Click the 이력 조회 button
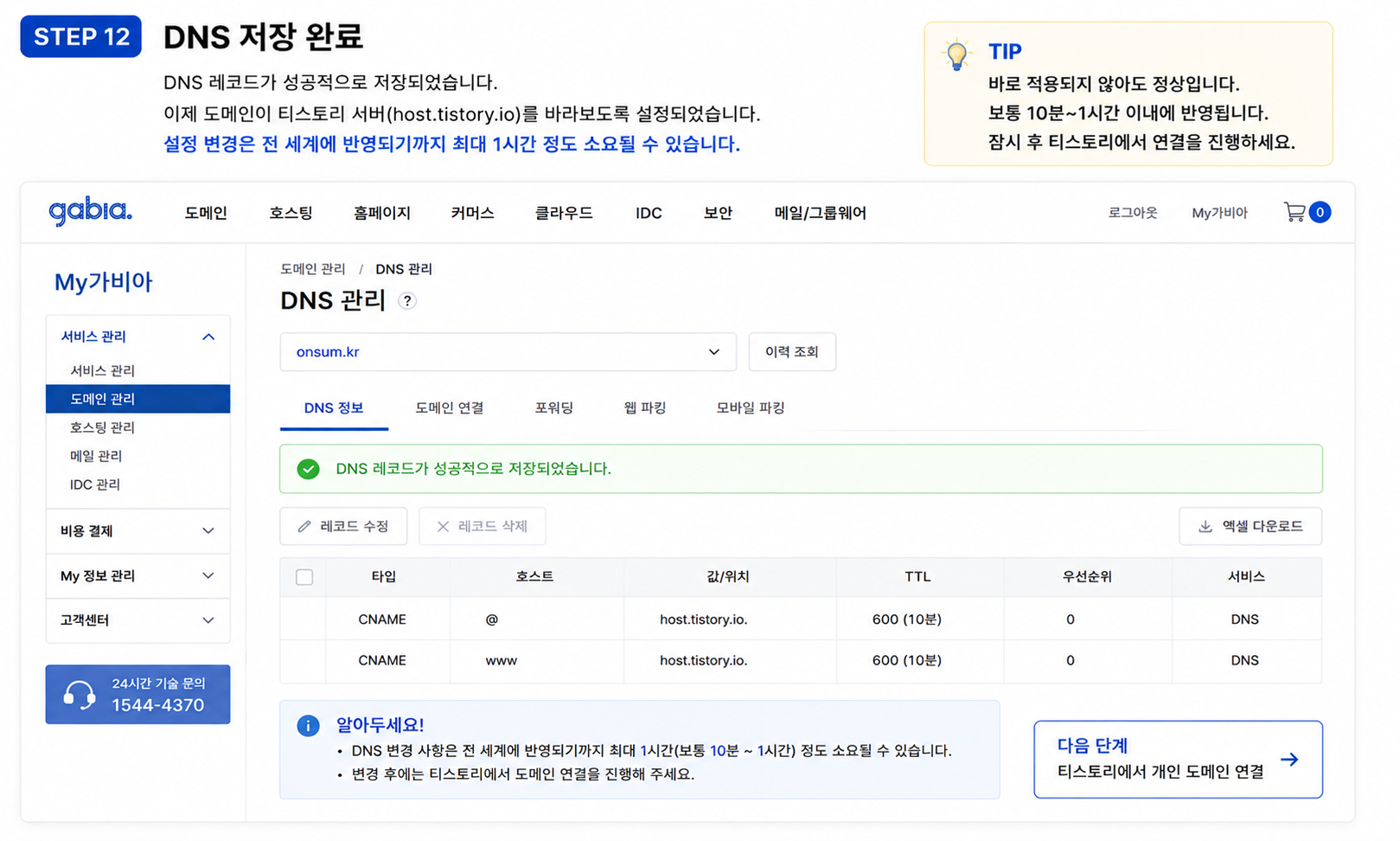The image size is (1400, 841). tap(792, 352)
